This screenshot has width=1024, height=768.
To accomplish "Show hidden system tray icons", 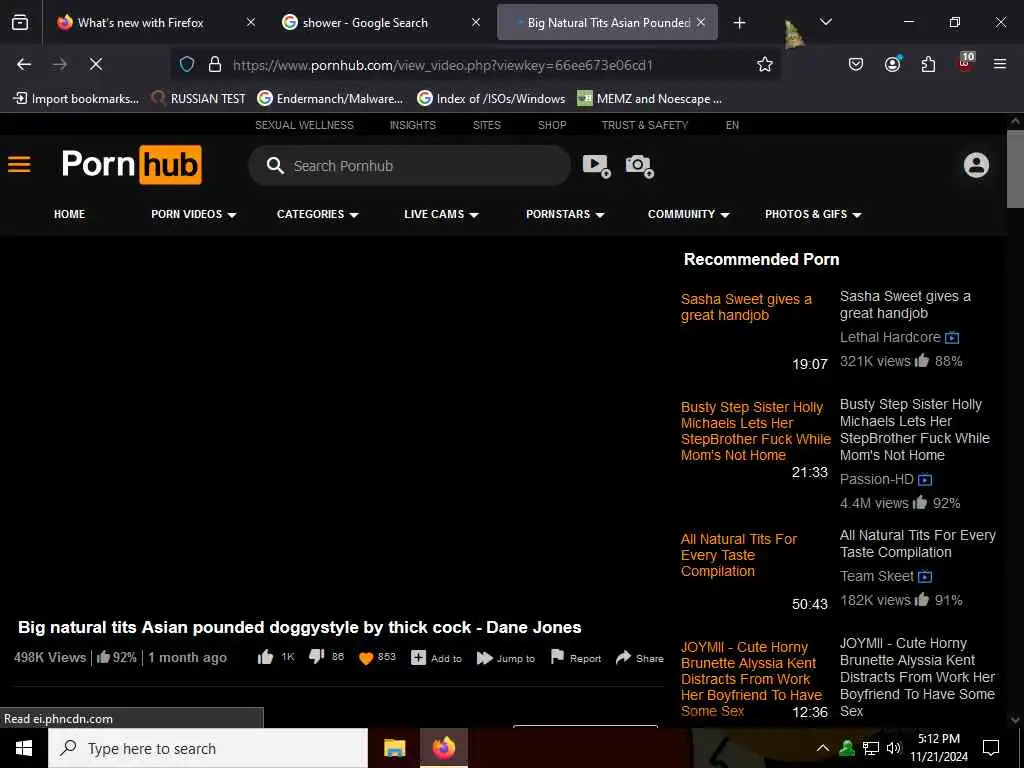I will (823, 748).
